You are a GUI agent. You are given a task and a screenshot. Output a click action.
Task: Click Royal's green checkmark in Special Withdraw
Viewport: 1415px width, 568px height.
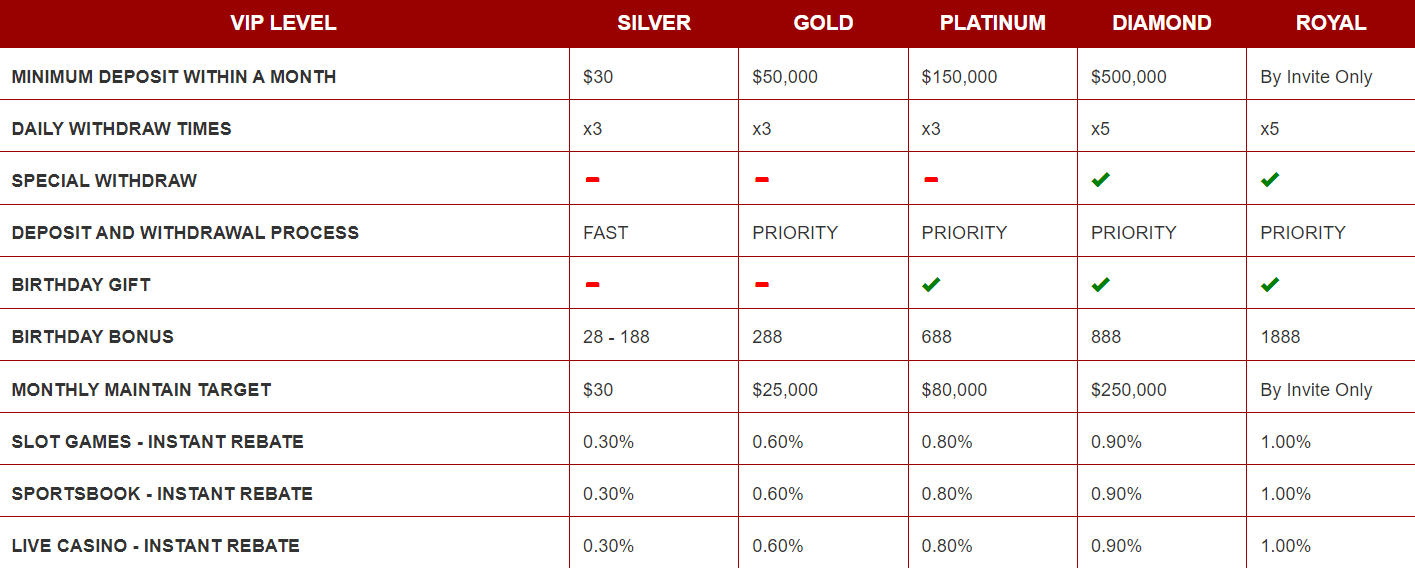coord(1270,180)
